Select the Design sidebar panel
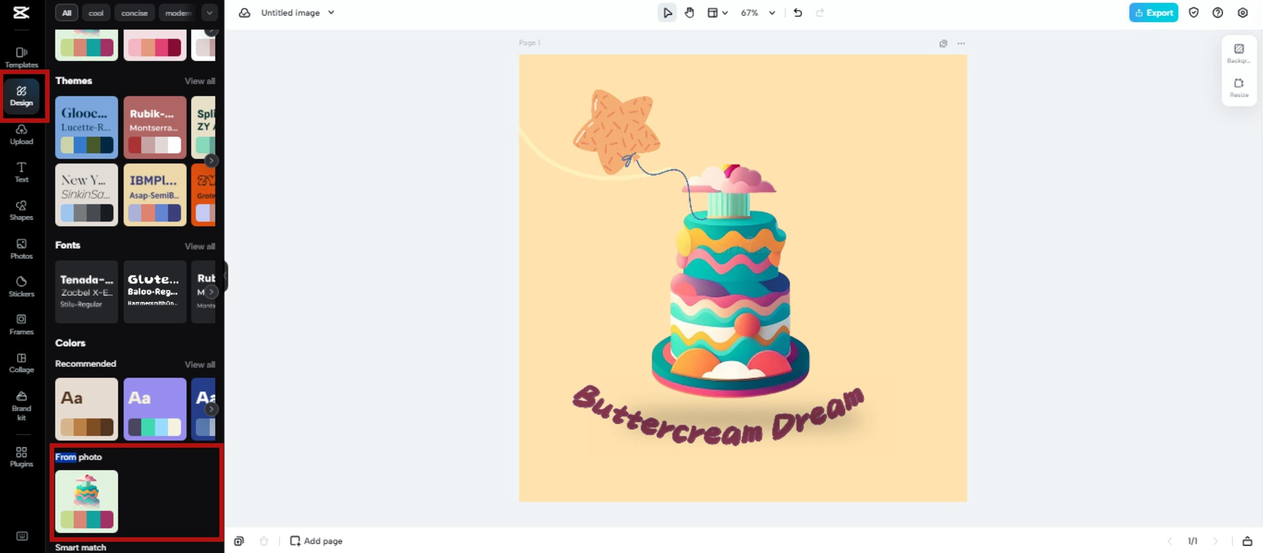This screenshot has width=1264, height=553. 21,96
